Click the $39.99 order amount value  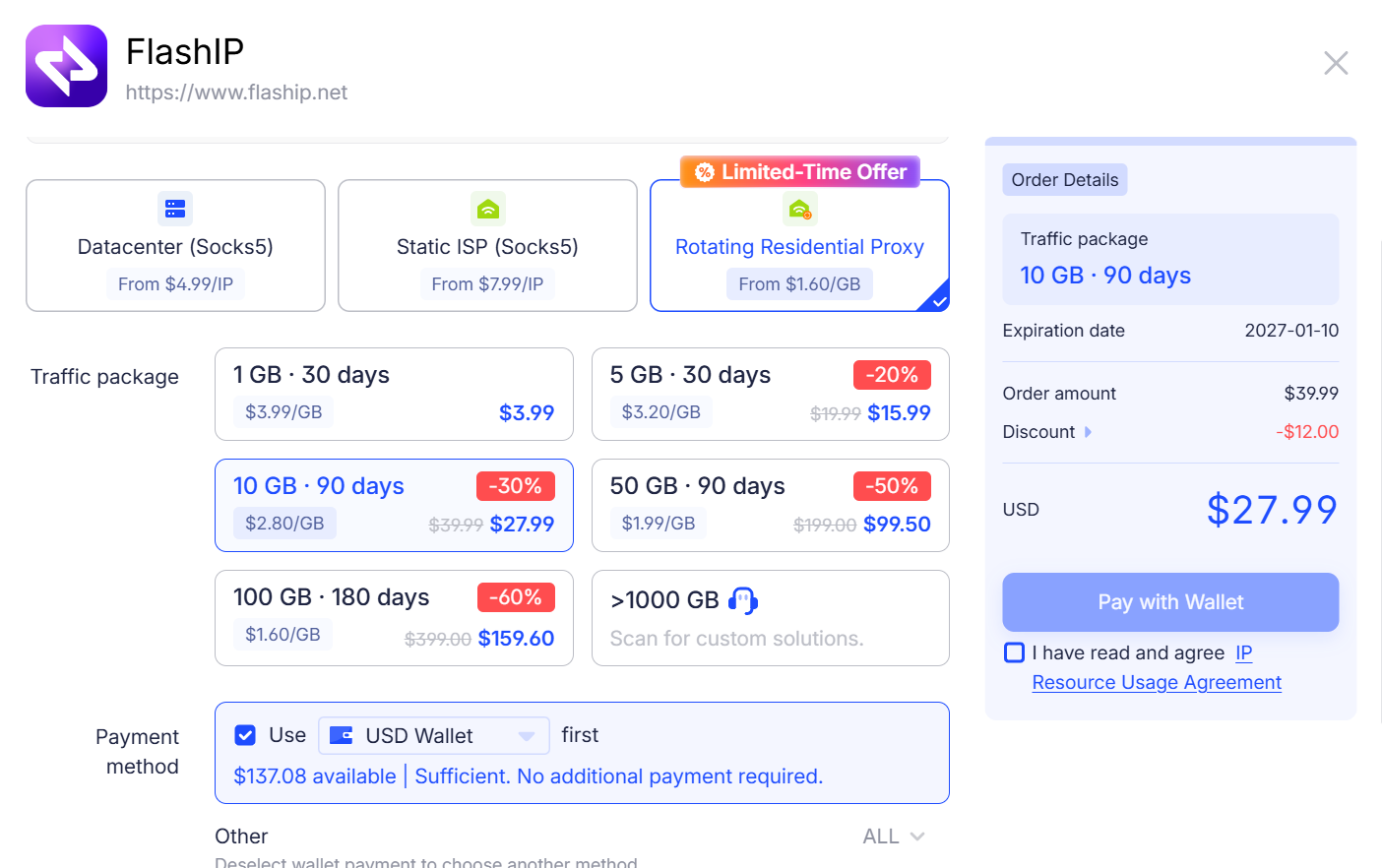1311,394
